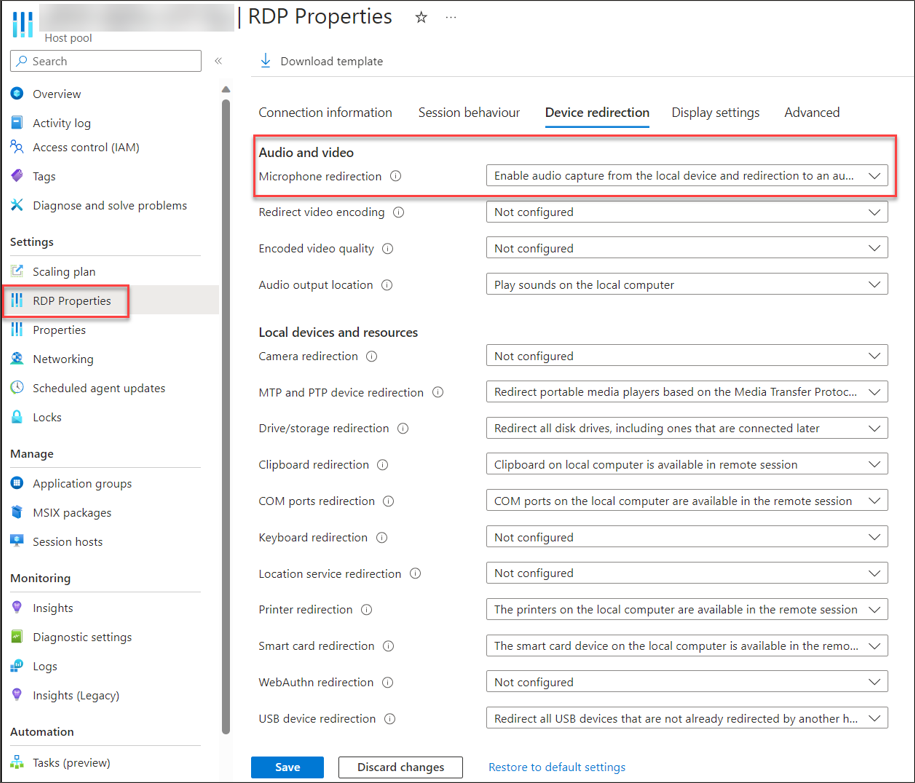Click the MSIX packages icon
The width and height of the screenshot is (915, 783).
(17, 512)
